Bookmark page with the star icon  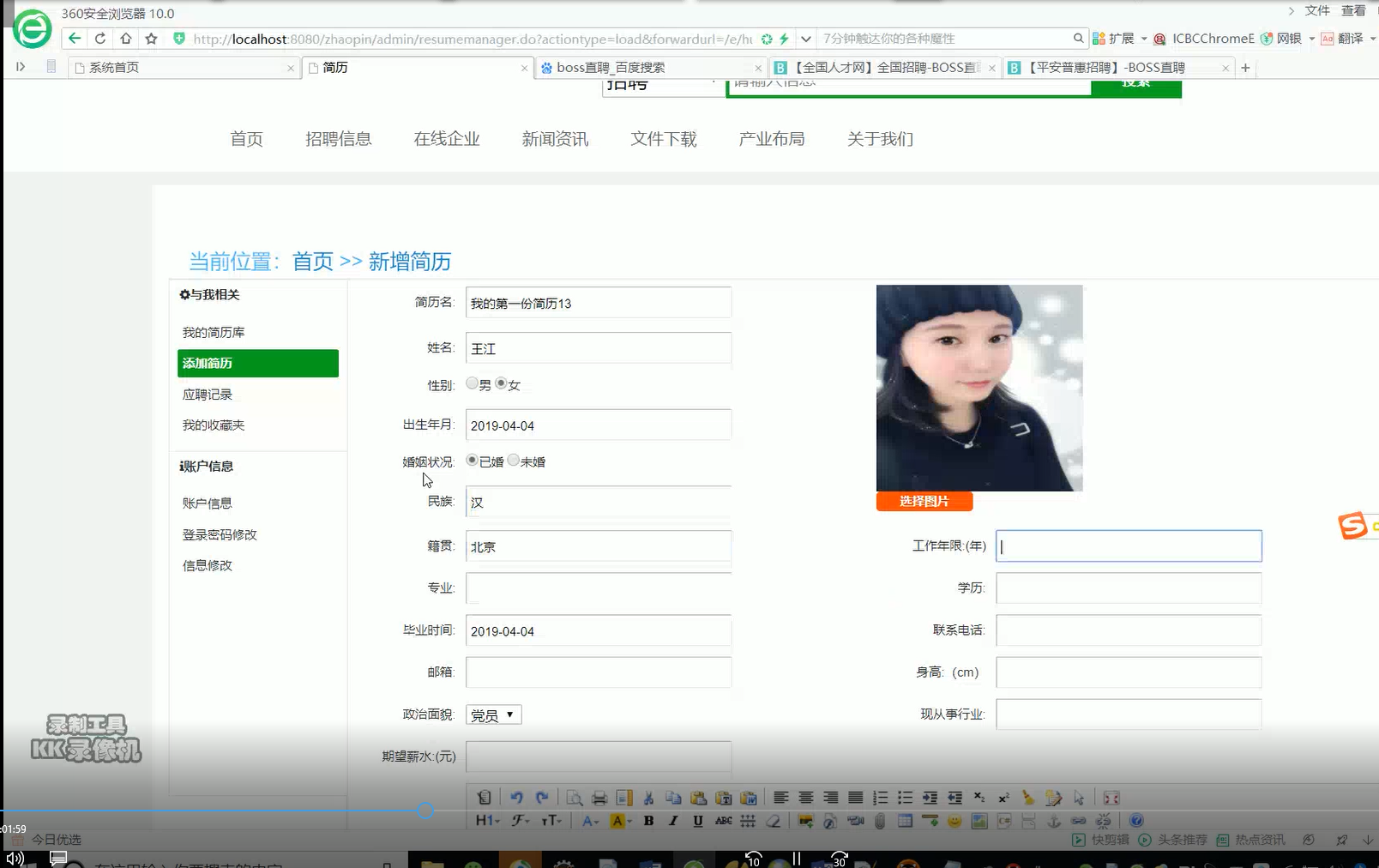[152, 39]
